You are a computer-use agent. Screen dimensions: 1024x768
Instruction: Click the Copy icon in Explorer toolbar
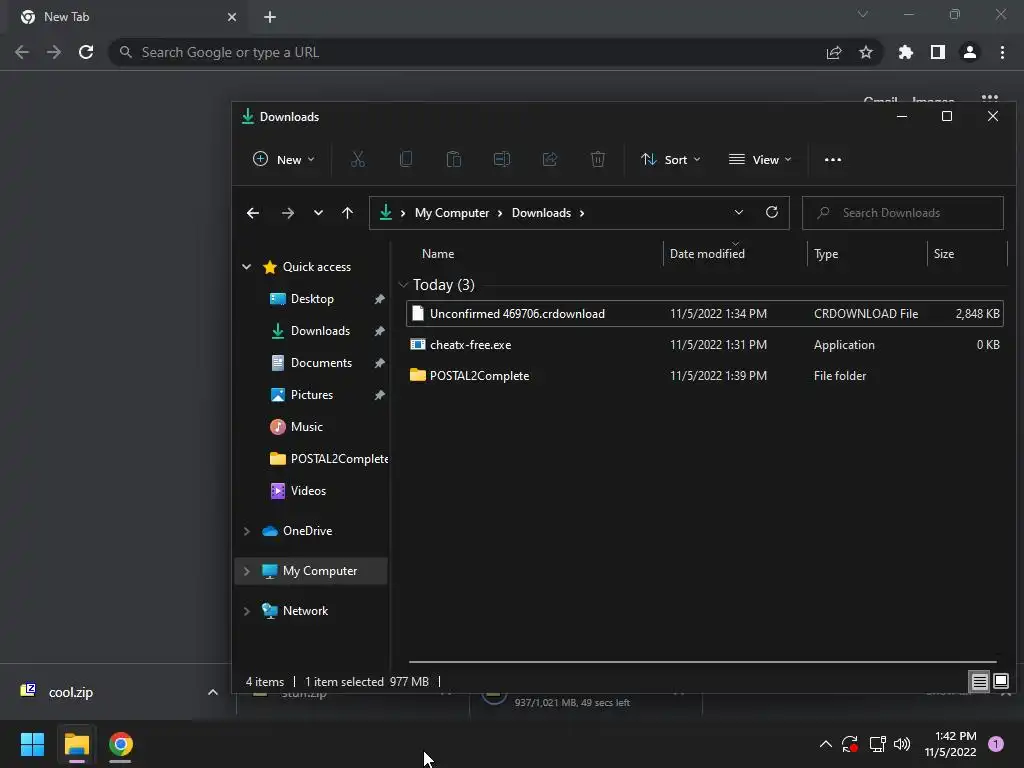(x=406, y=159)
